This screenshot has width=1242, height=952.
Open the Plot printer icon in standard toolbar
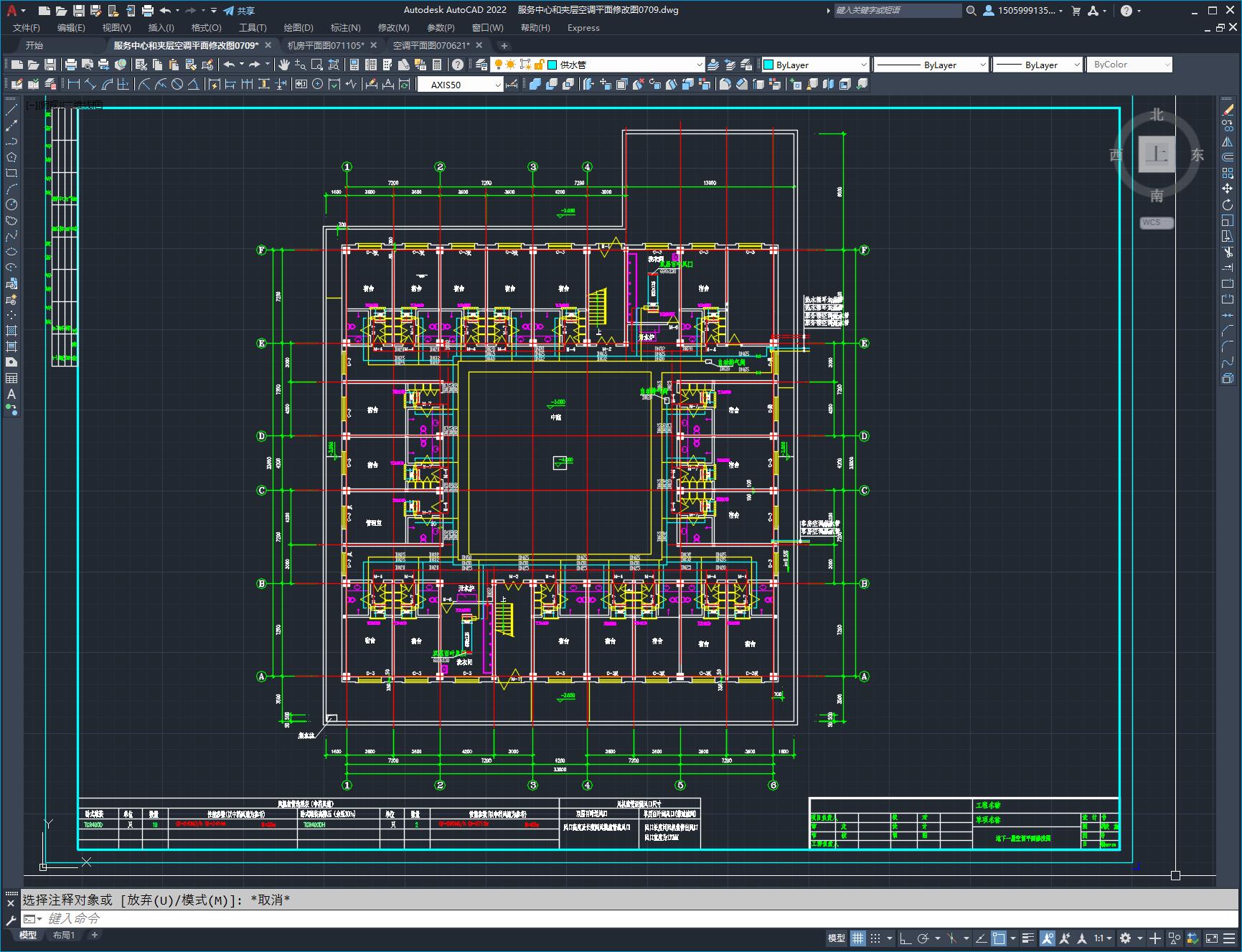click(x=70, y=65)
